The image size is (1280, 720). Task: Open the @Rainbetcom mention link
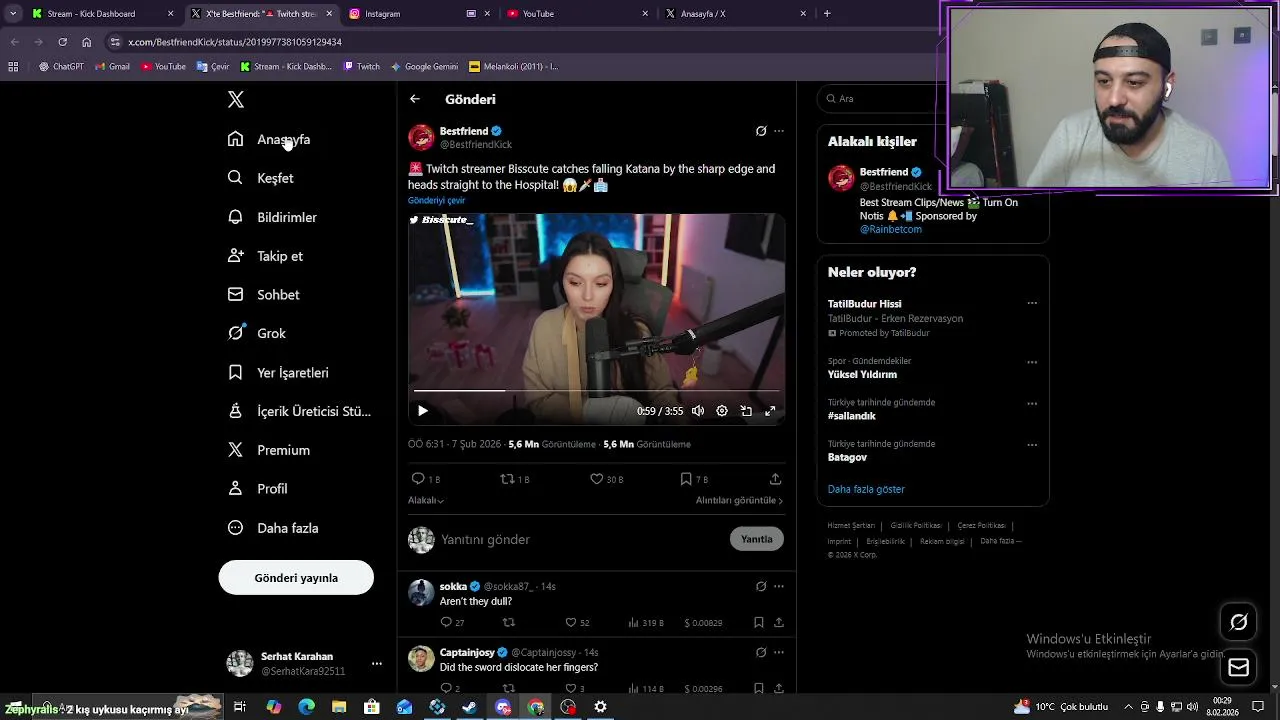(891, 229)
